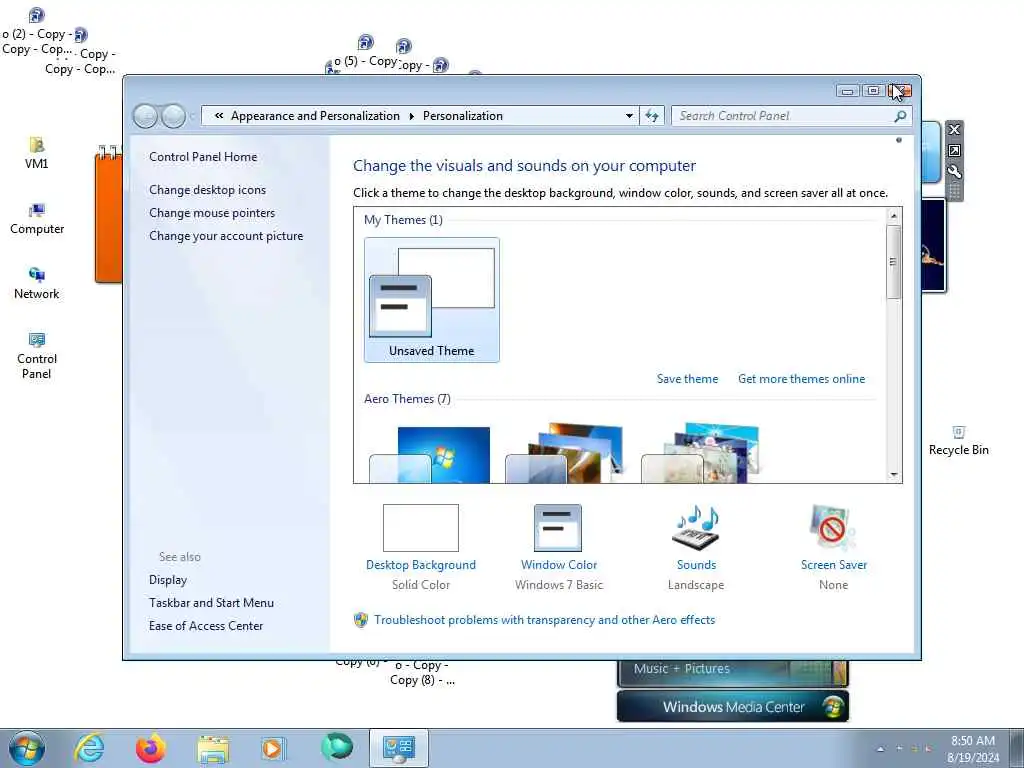Open the Screen Saver icon
This screenshot has width=1024, height=768.
point(833,528)
